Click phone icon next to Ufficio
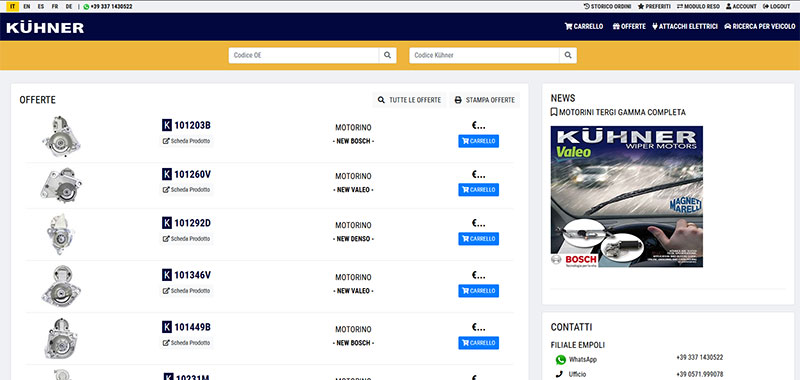Image resolution: width=800 pixels, height=380 pixels. [x=560, y=374]
